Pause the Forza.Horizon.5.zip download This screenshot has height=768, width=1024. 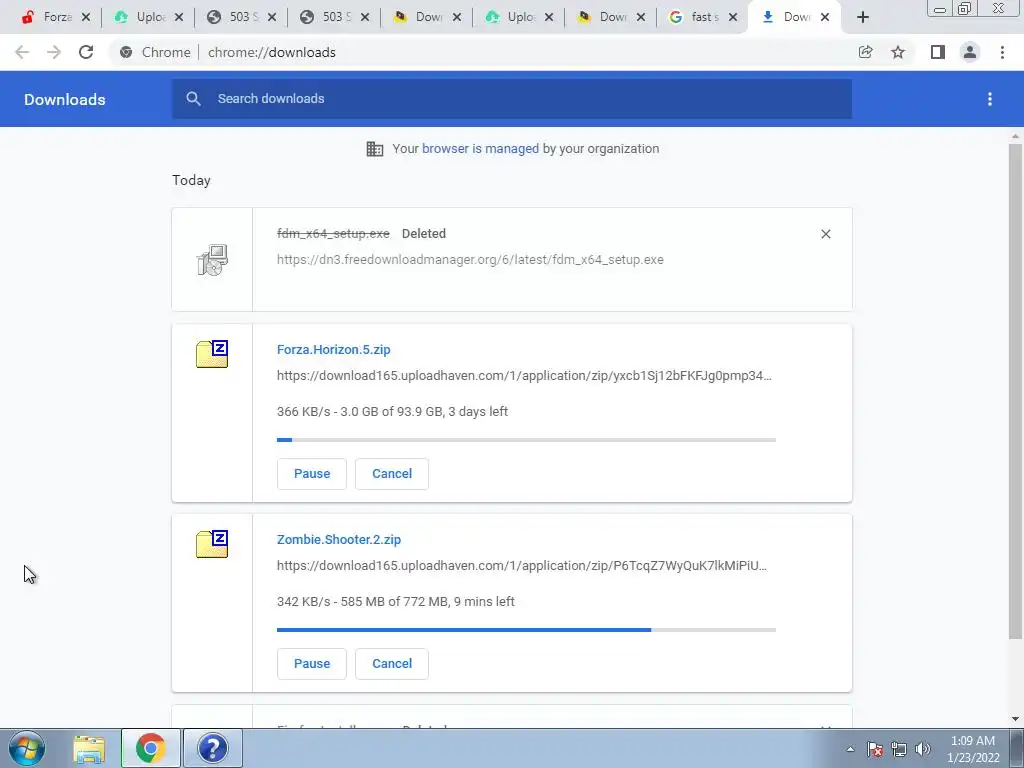click(x=312, y=474)
